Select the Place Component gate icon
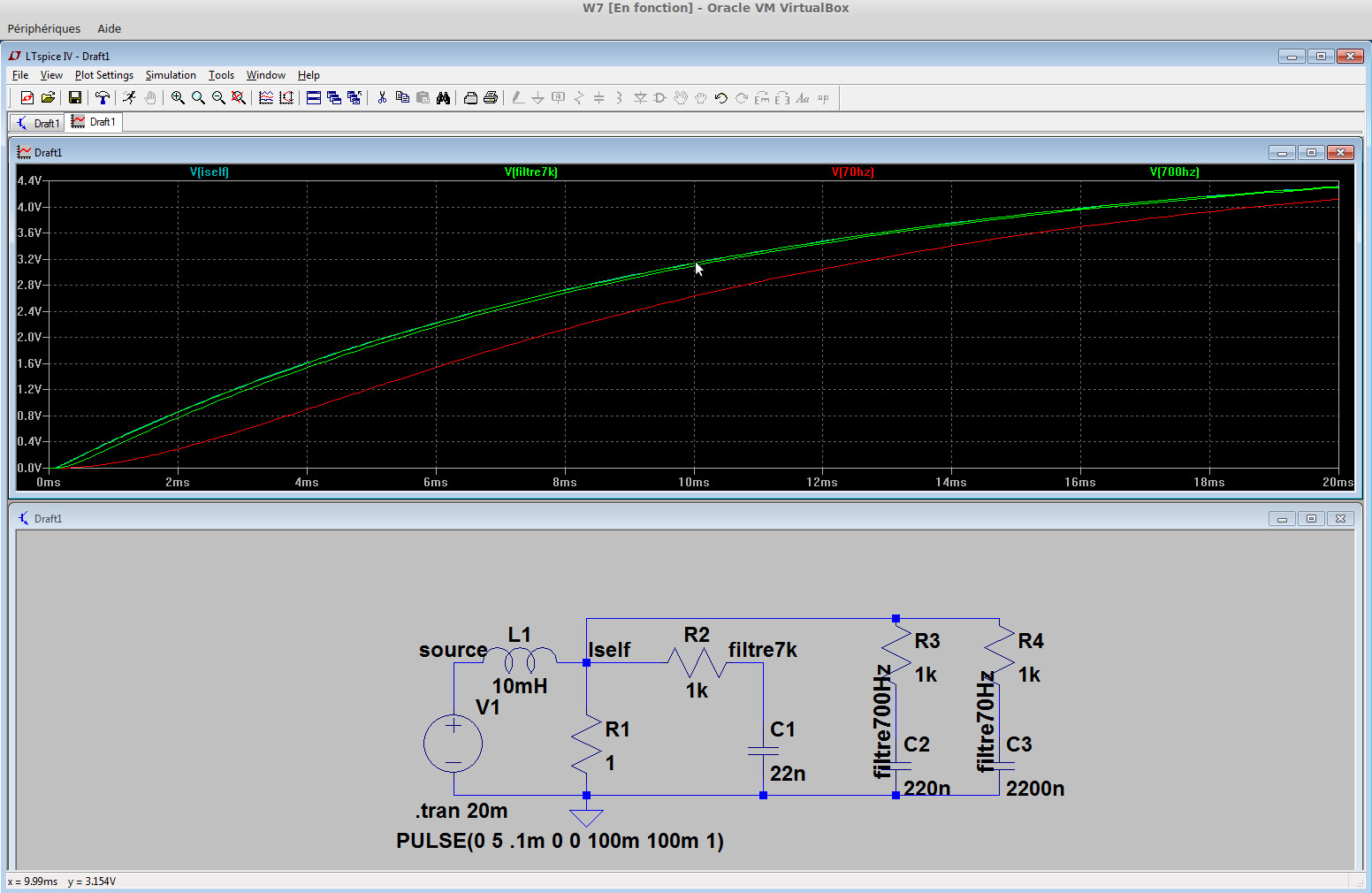Viewport: 1372px width, 893px height. (659, 98)
